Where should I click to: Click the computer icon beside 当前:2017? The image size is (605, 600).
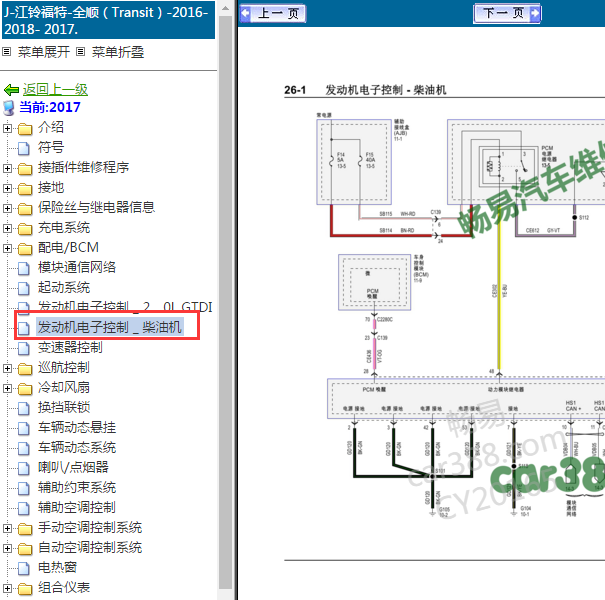point(9,108)
